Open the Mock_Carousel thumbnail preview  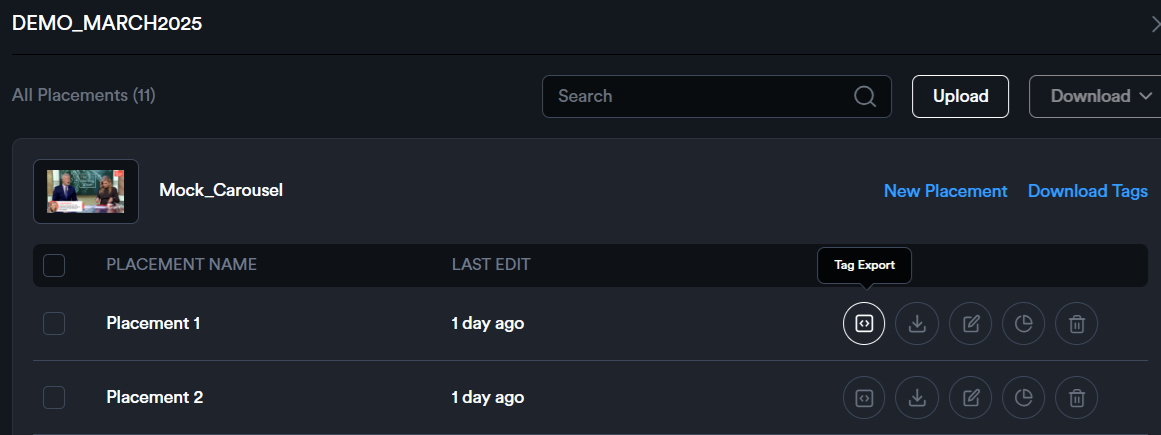(86, 191)
